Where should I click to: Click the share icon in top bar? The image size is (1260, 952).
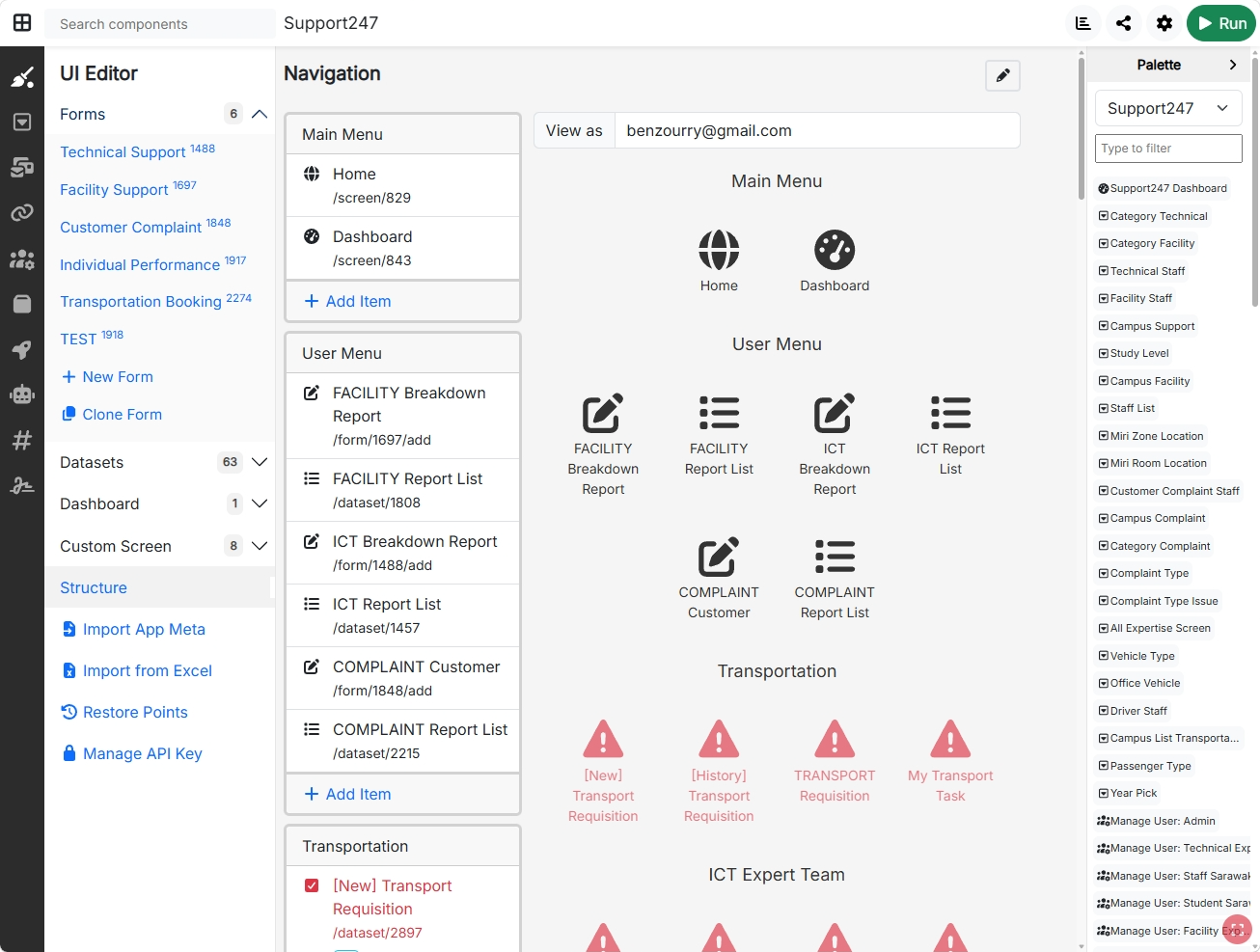[x=1124, y=23]
